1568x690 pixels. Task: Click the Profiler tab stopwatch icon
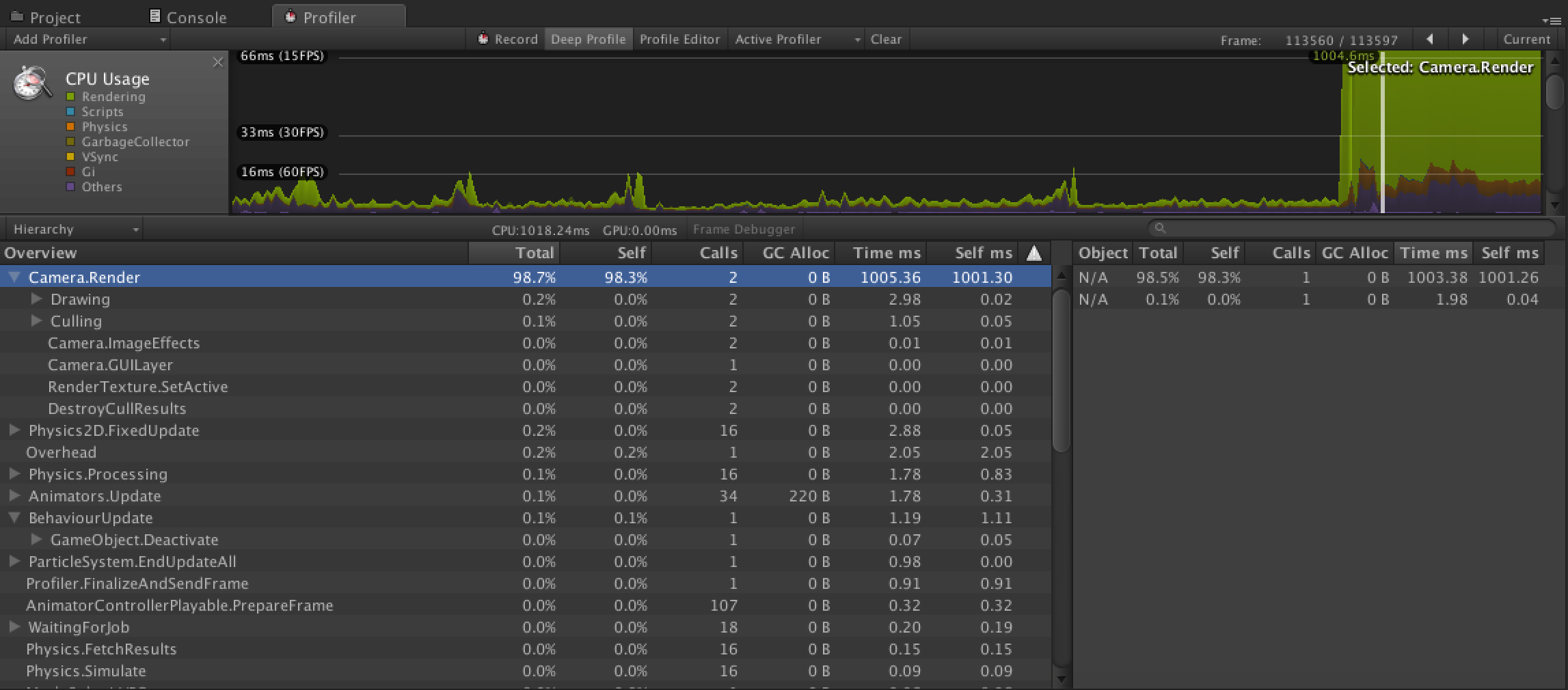[290, 16]
